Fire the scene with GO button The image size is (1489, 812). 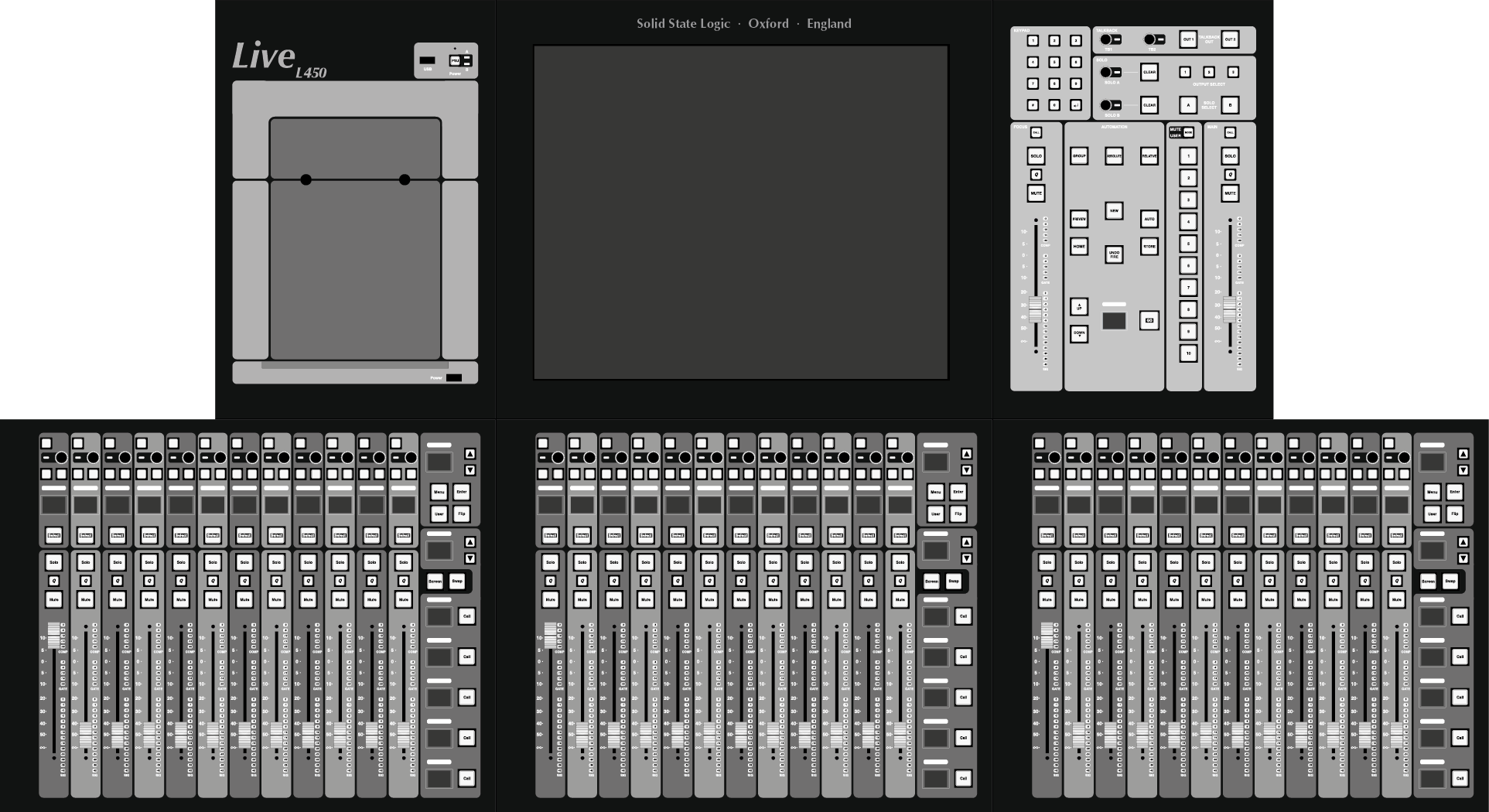point(1149,320)
